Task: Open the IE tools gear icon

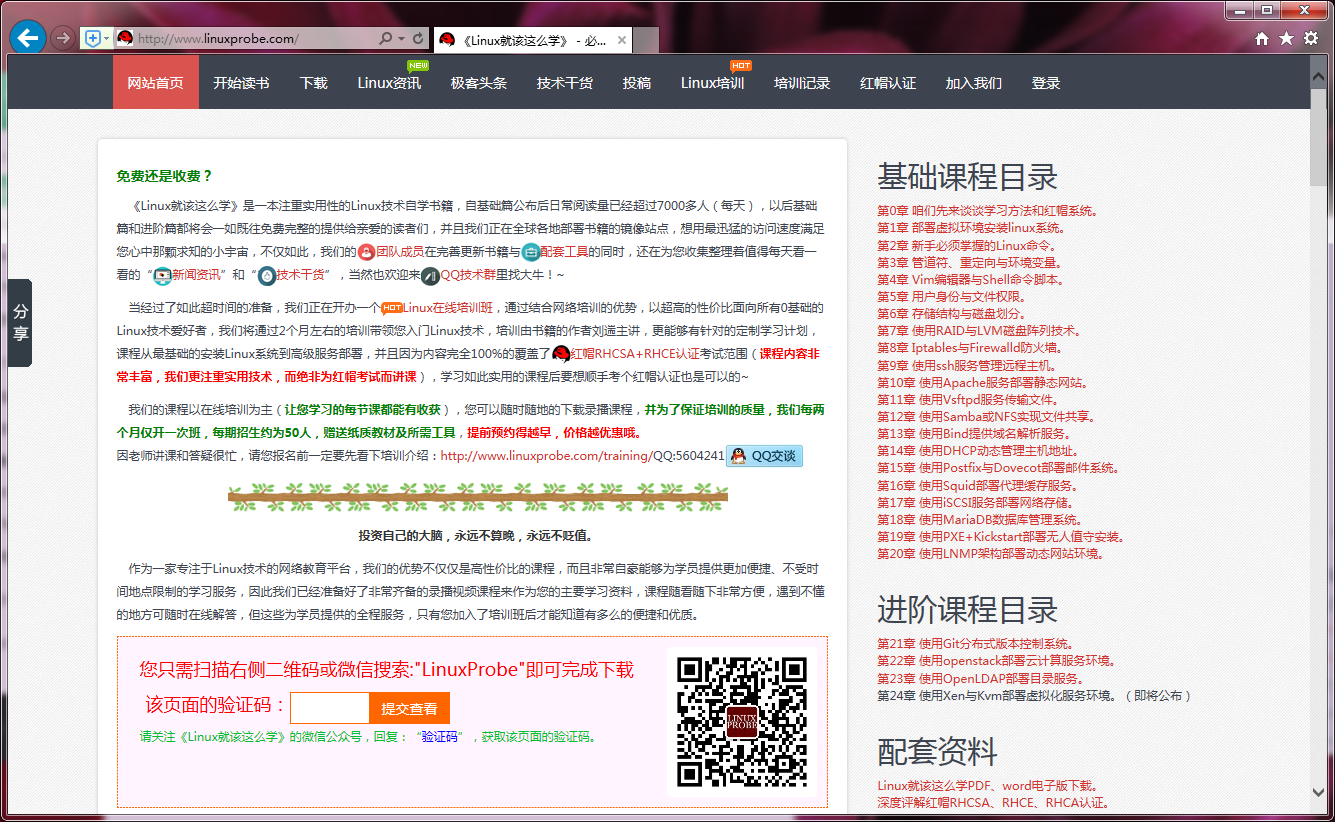Action: coord(1310,39)
